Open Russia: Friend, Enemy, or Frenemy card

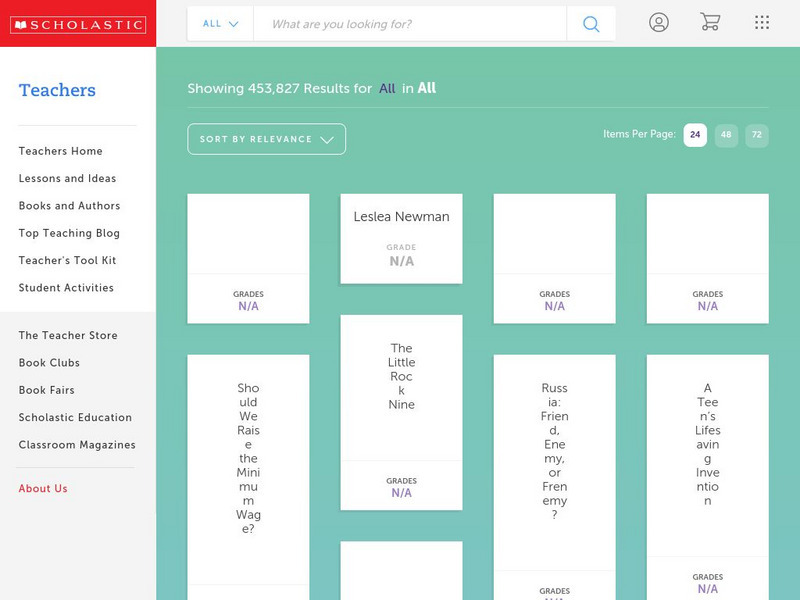[555, 477]
